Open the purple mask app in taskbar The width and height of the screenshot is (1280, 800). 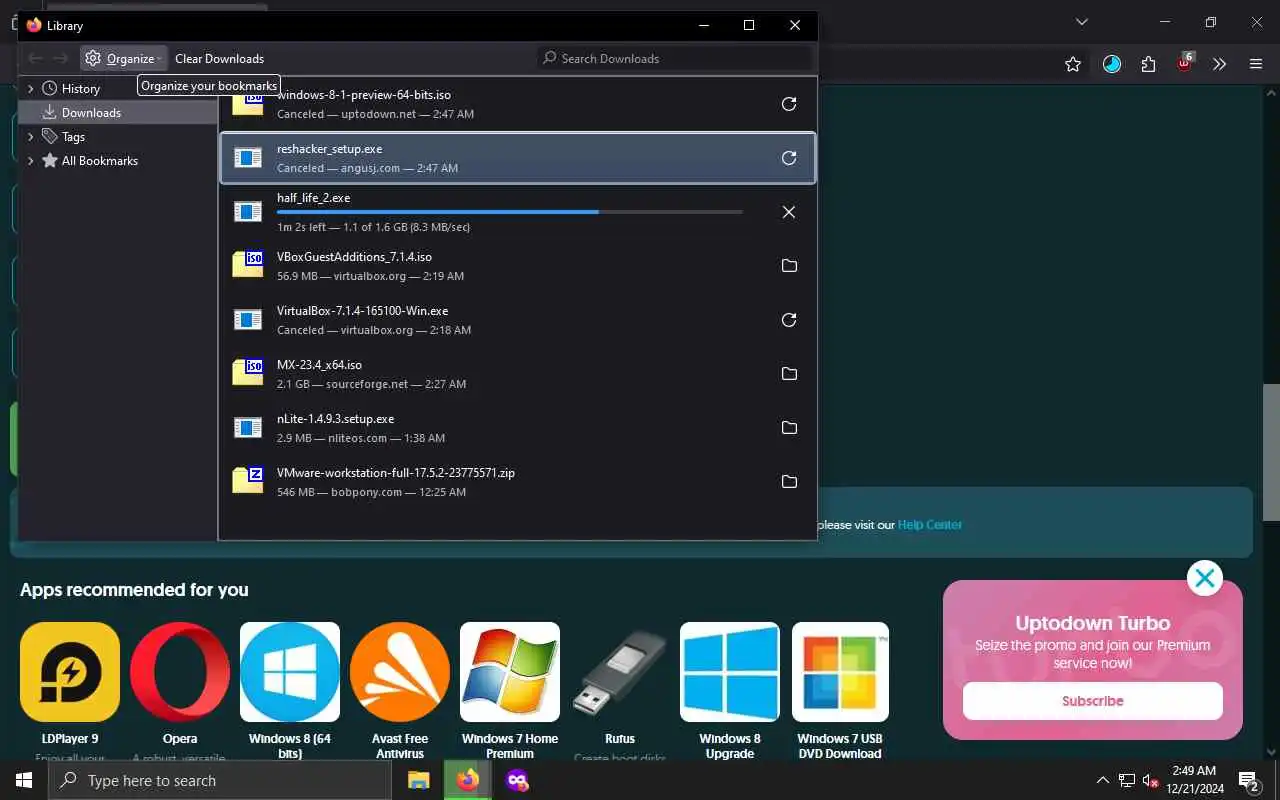pyautogui.click(x=517, y=780)
